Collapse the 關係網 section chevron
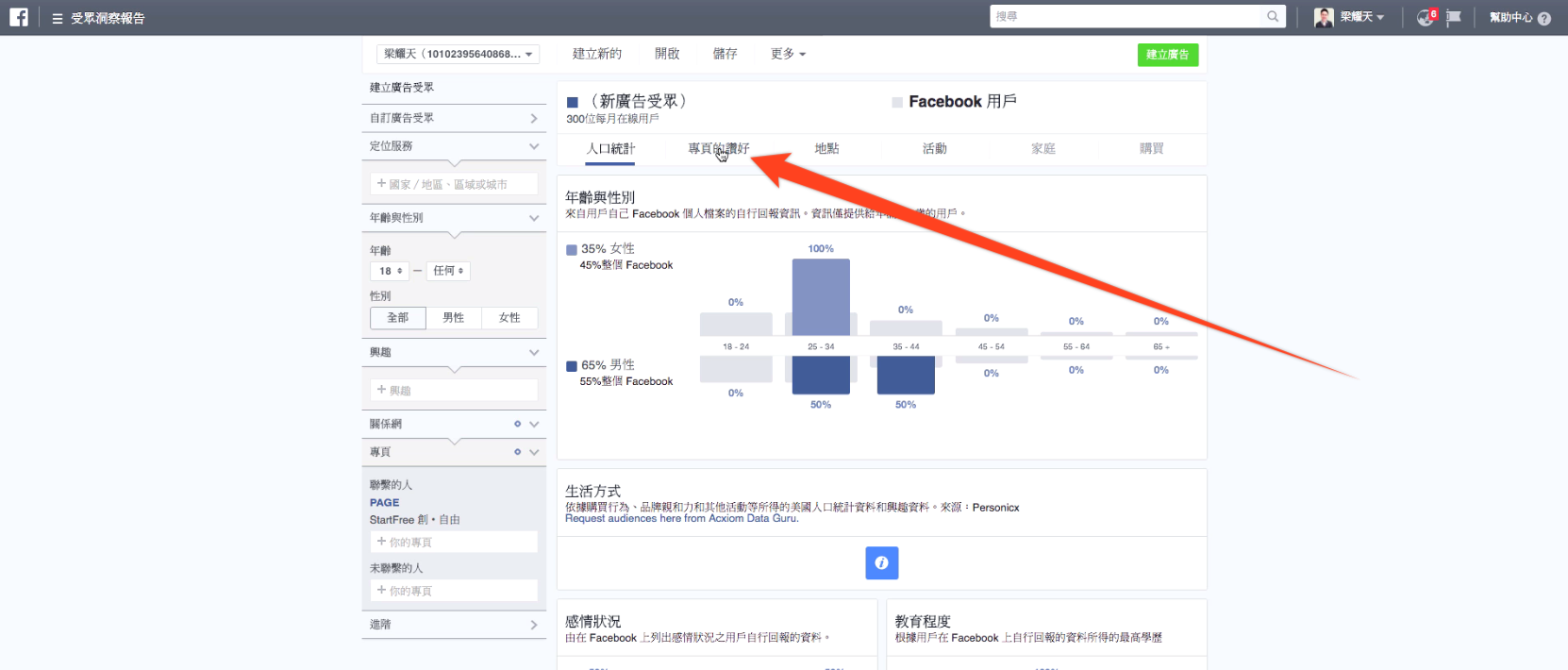The height and width of the screenshot is (670, 1568). pos(534,424)
